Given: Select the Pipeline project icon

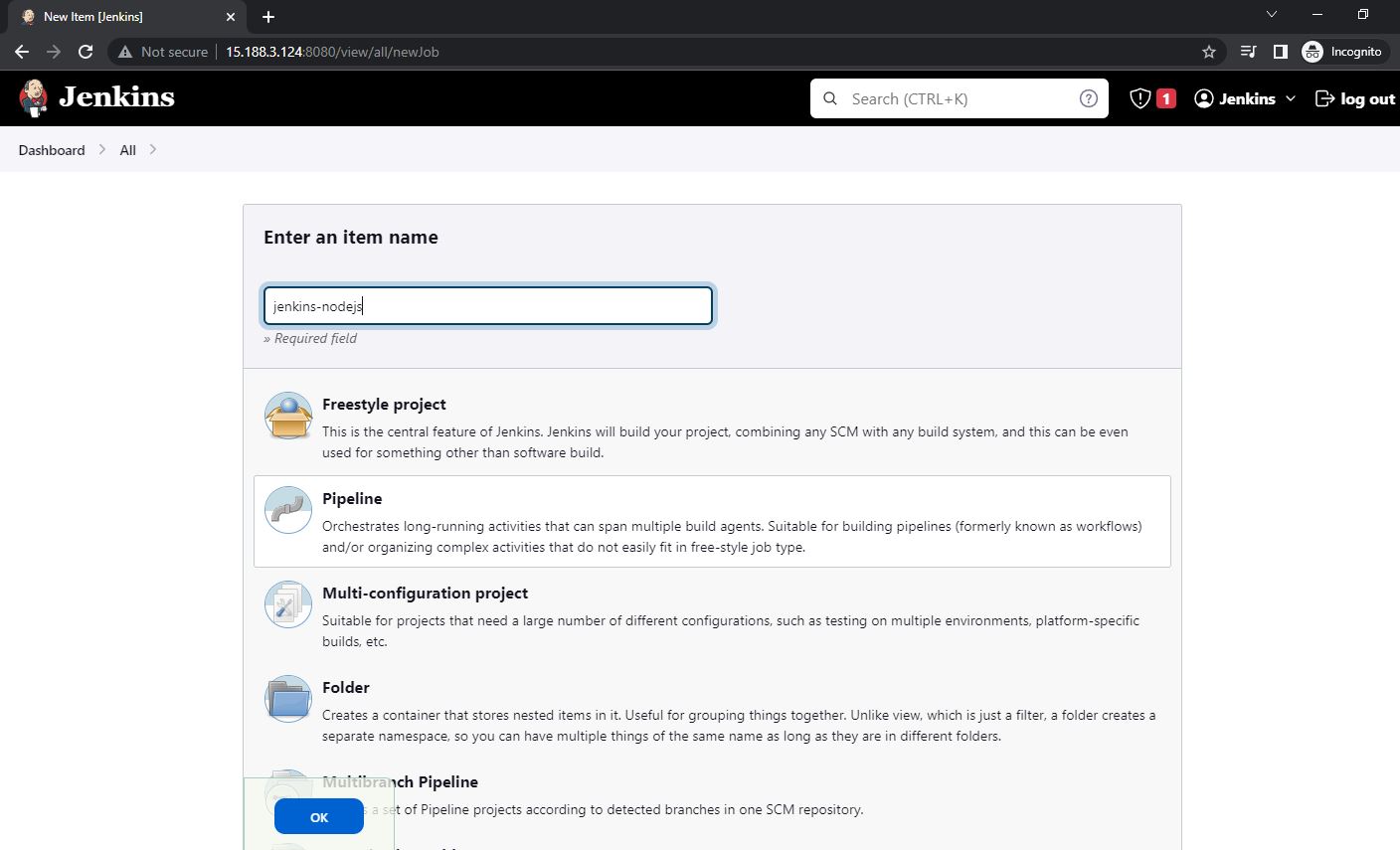Looking at the screenshot, I should [287, 510].
